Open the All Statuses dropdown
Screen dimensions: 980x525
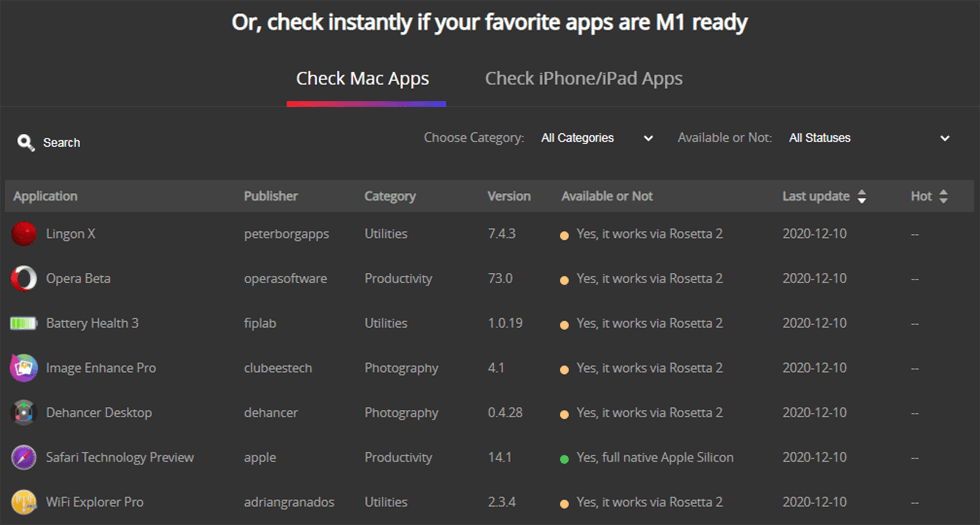(869, 138)
